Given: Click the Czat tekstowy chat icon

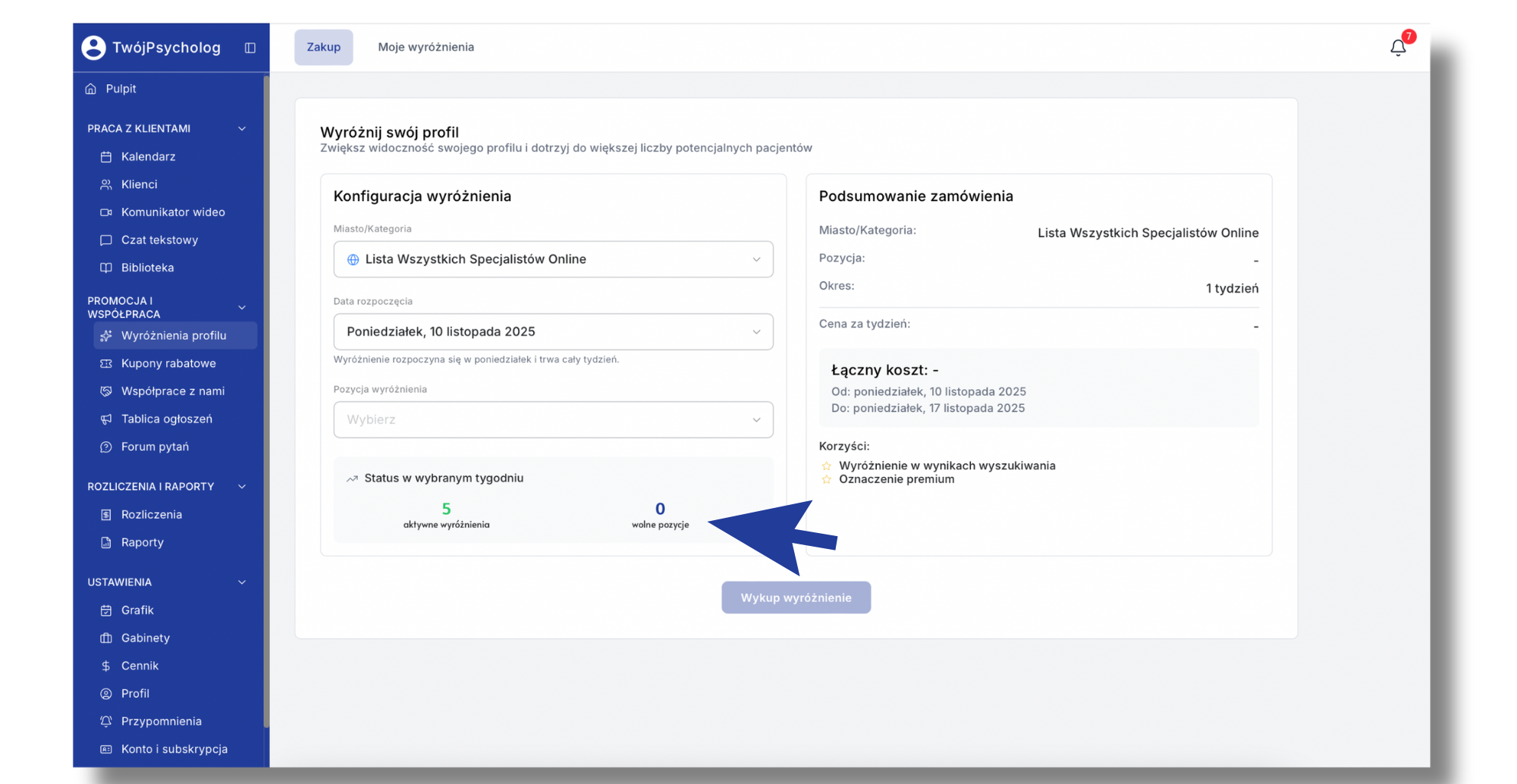Looking at the screenshot, I should pyautogui.click(x=106, y=240).
